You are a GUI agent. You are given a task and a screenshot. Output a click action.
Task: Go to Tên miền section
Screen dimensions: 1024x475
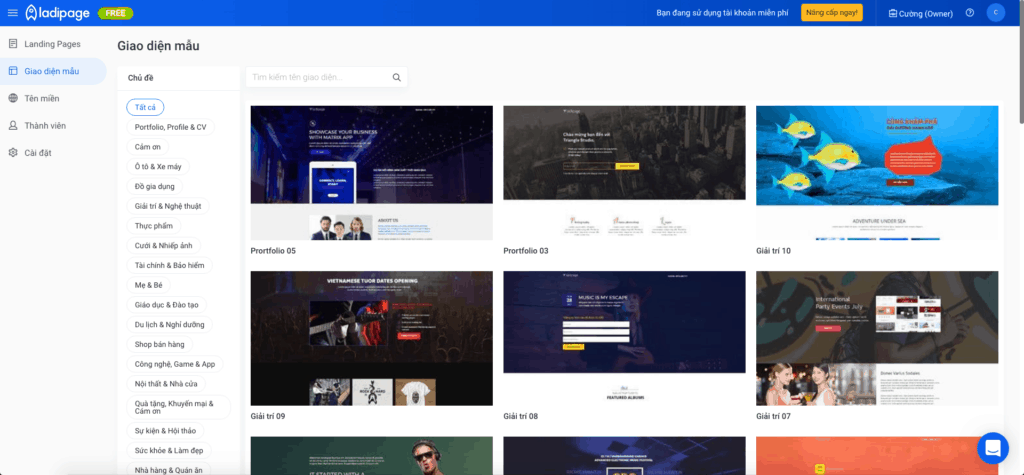(x=42, y=98)
